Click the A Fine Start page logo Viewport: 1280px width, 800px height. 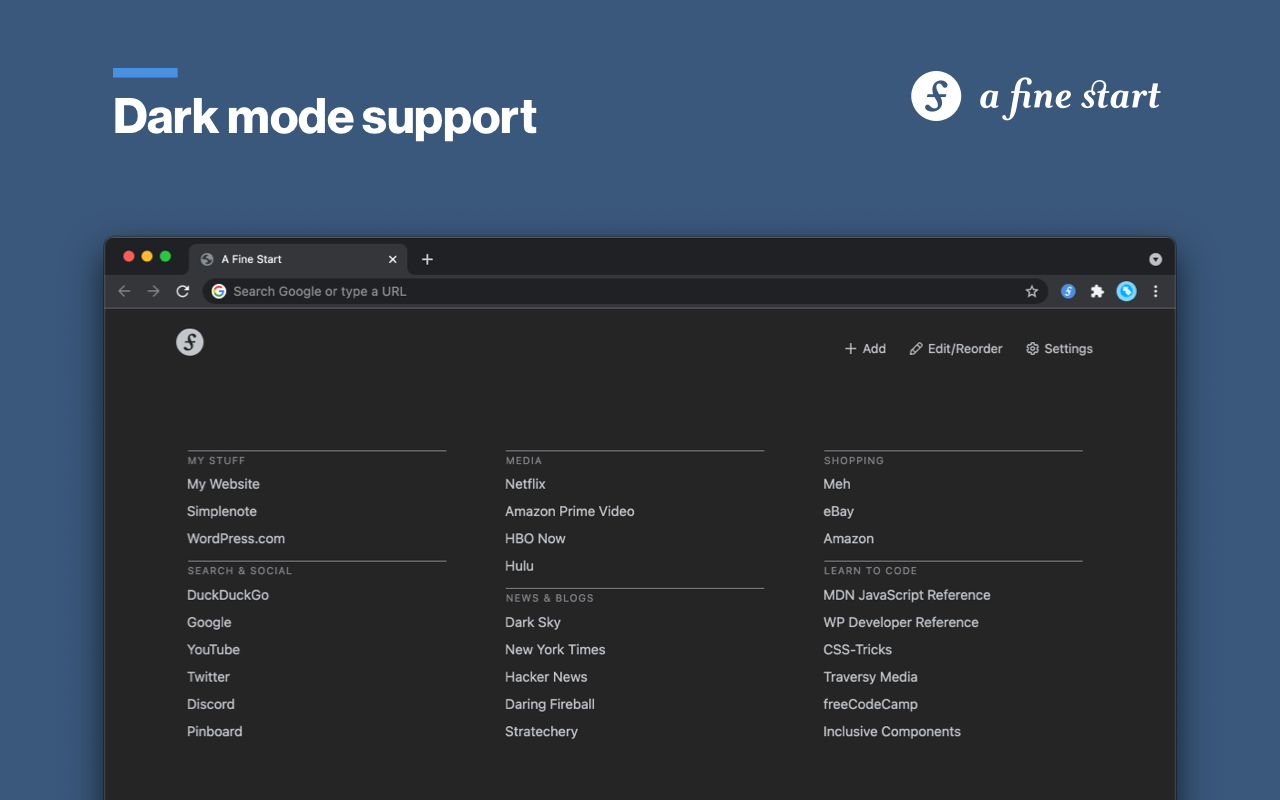190,342
